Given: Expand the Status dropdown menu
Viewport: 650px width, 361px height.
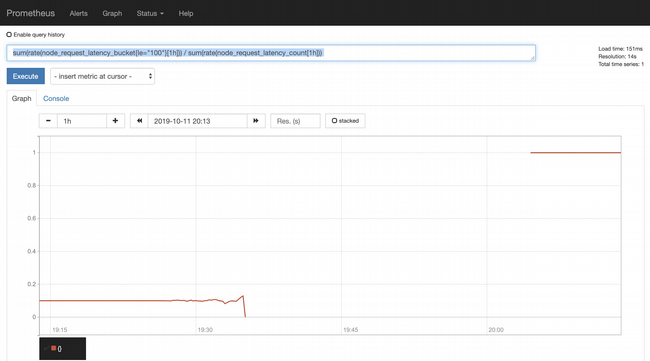Looking at the screenshot, I should coord(150,13).
